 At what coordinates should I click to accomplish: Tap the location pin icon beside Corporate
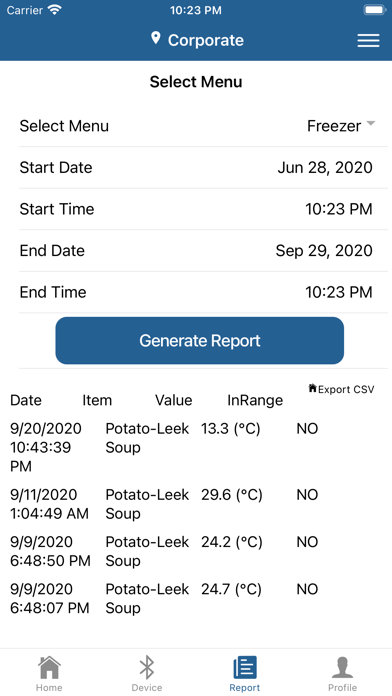click(x=155, y=39)
